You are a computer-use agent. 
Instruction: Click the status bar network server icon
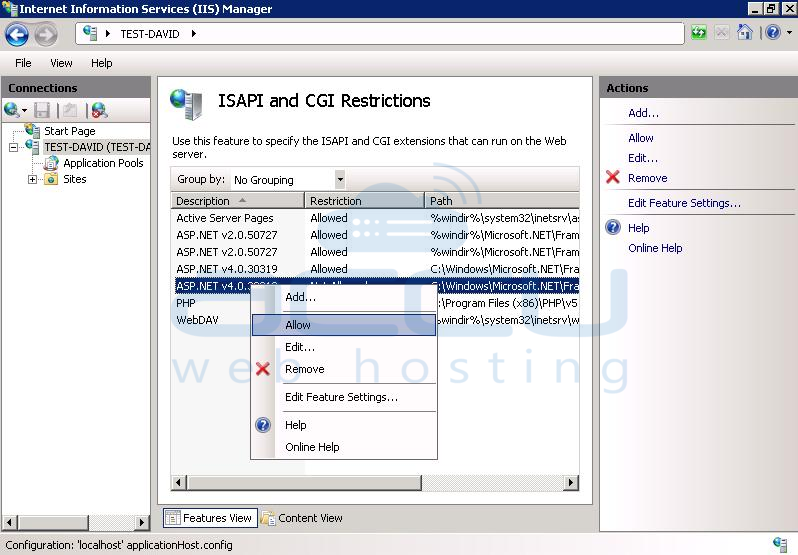coord(780,544)
